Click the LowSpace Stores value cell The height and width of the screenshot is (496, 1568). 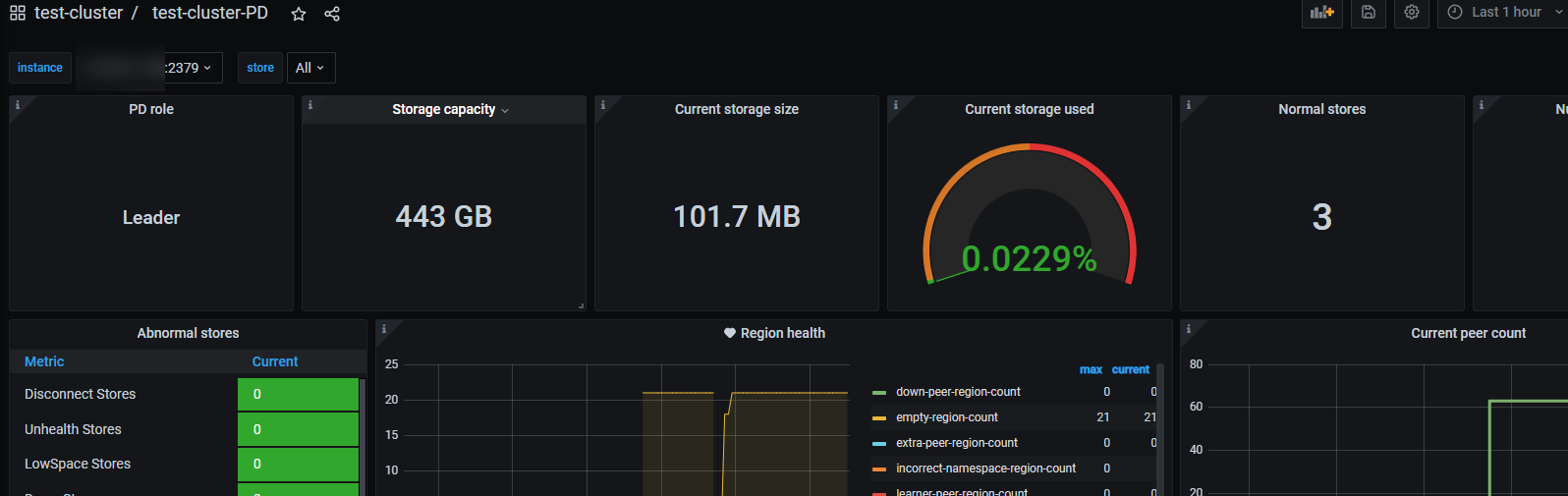click(x=298, y=464)
